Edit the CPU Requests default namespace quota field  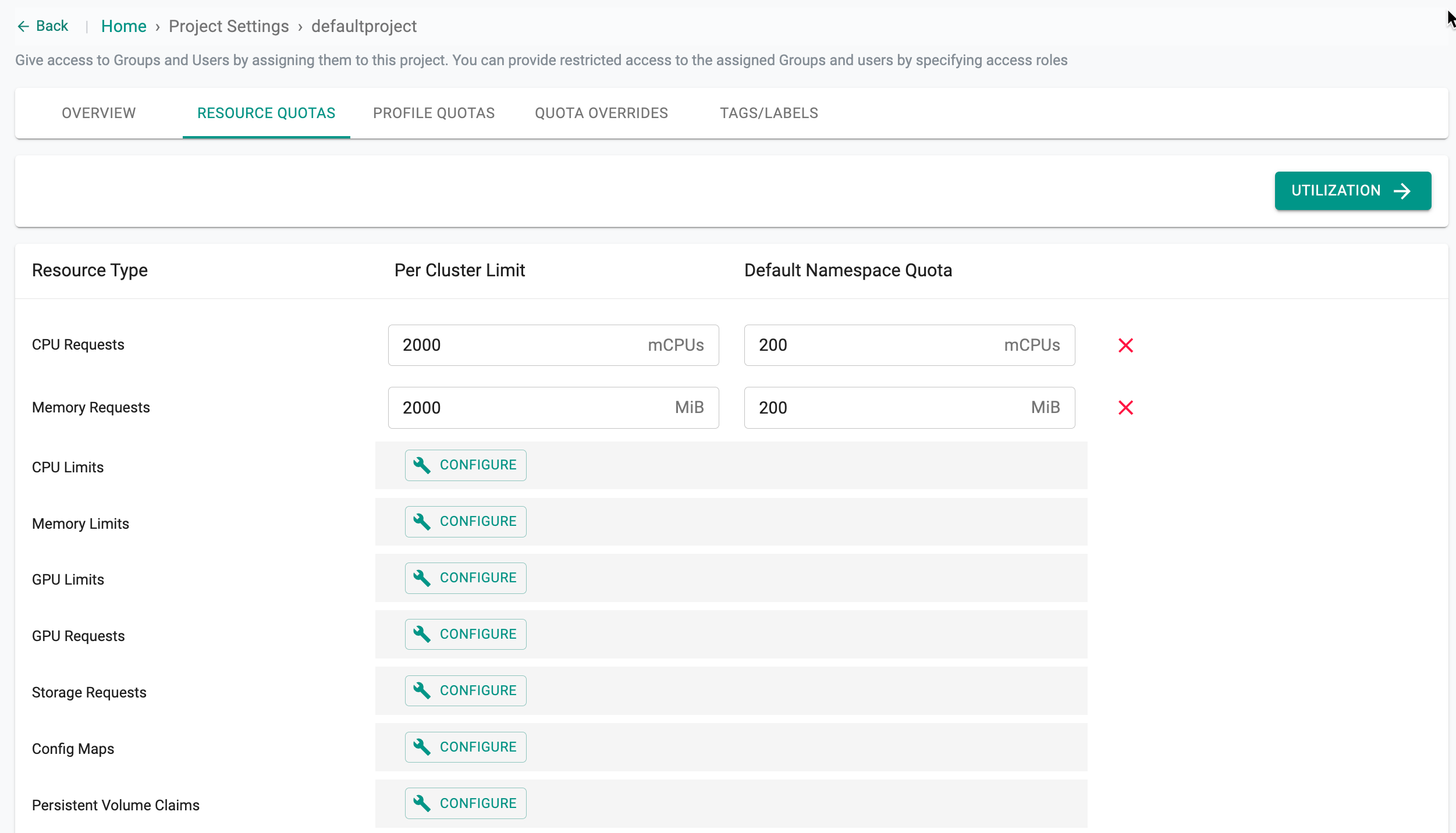tap(910, 345)
